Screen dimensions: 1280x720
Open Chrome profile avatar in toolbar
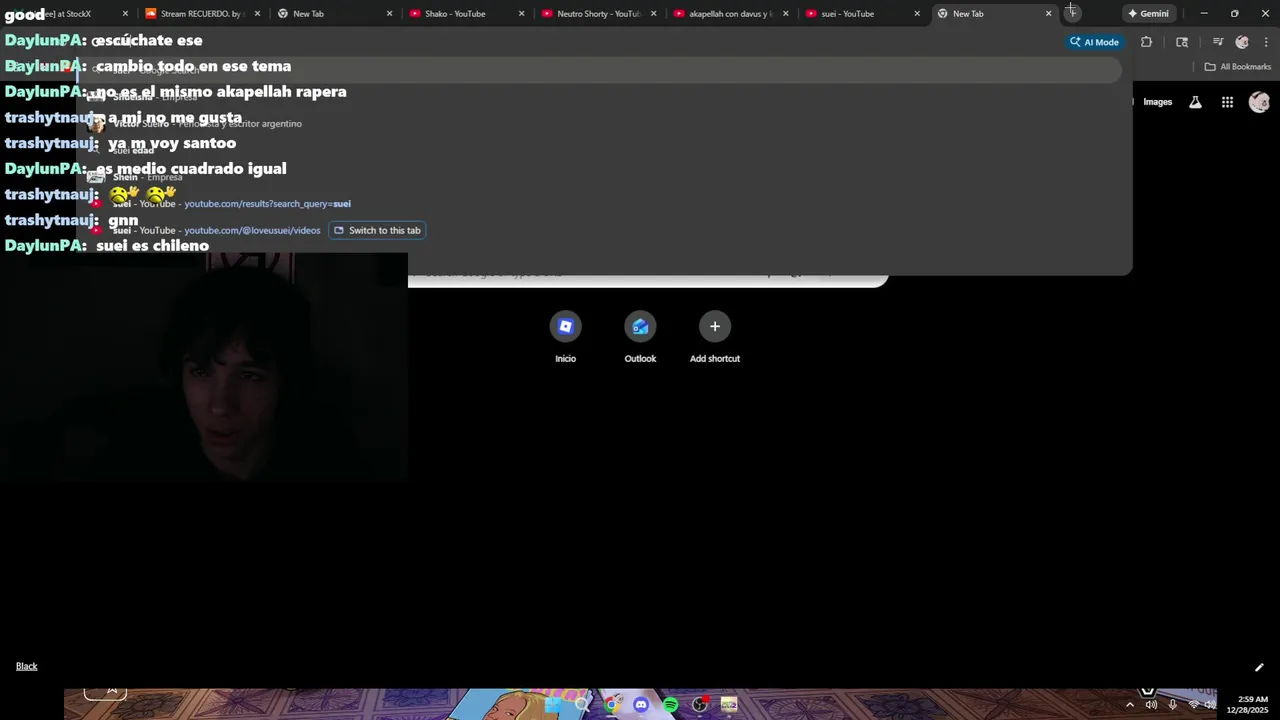[1242, 42]
